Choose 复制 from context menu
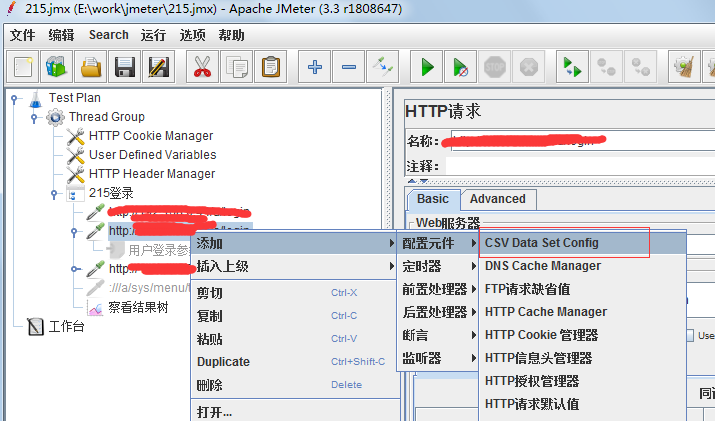 coord(294,316)
